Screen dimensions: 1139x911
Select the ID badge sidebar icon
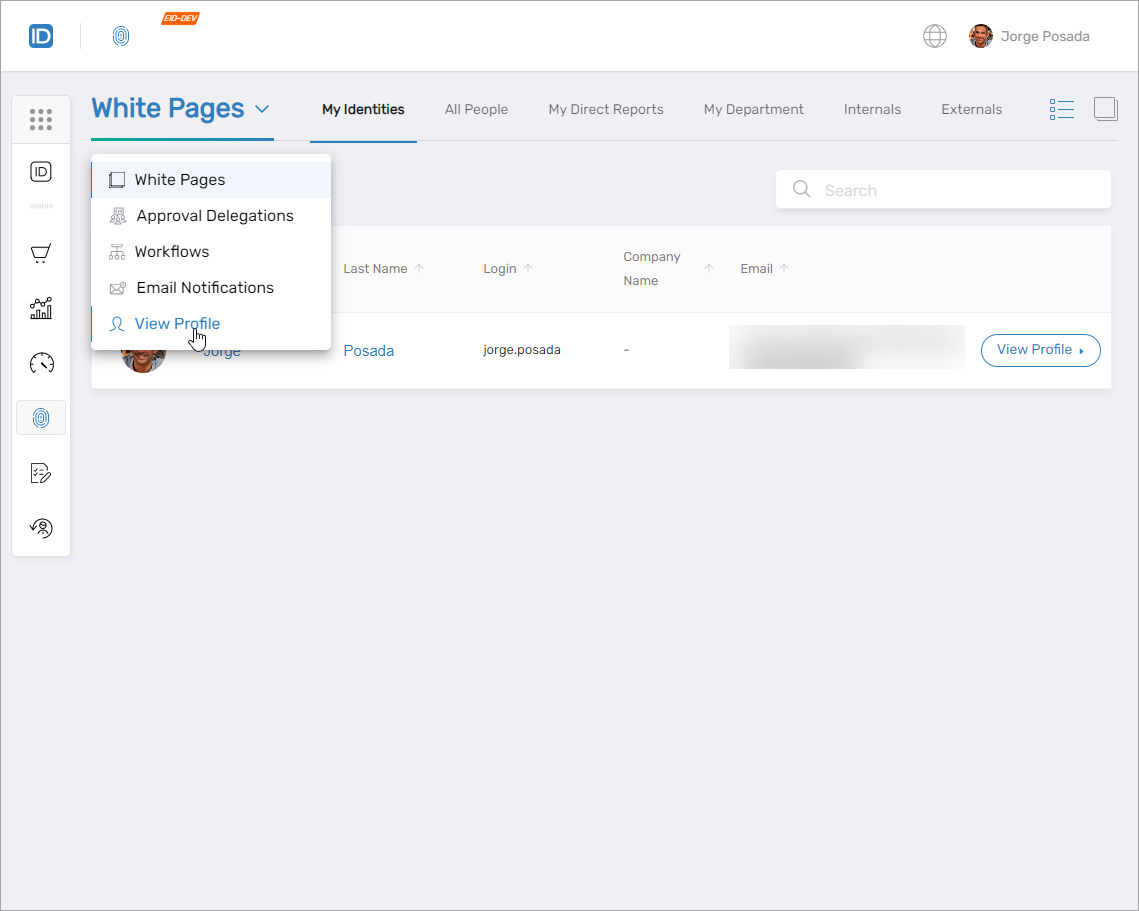click(40, 171)
